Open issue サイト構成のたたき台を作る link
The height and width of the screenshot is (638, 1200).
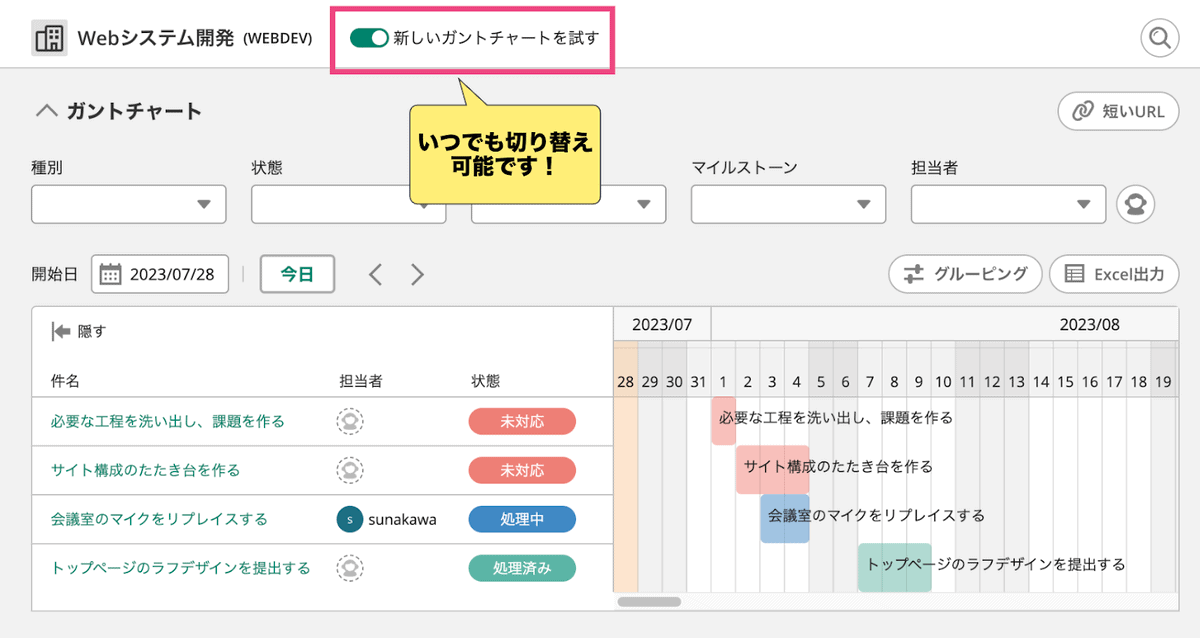click(146, 470)
